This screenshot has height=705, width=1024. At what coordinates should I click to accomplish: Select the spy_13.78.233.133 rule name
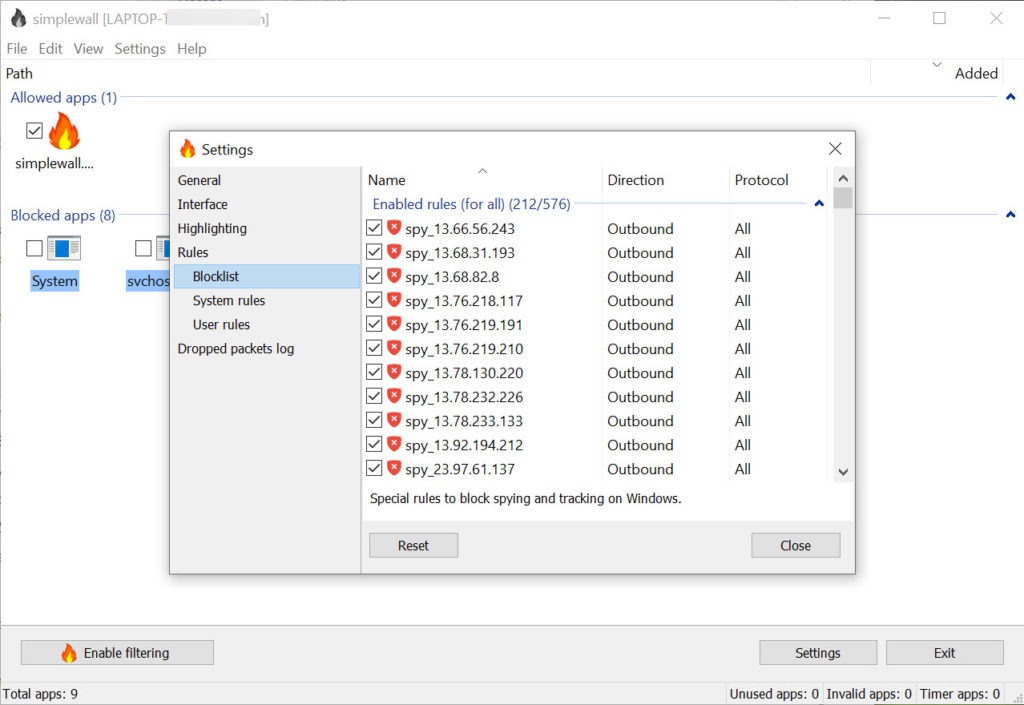(464, 421)
